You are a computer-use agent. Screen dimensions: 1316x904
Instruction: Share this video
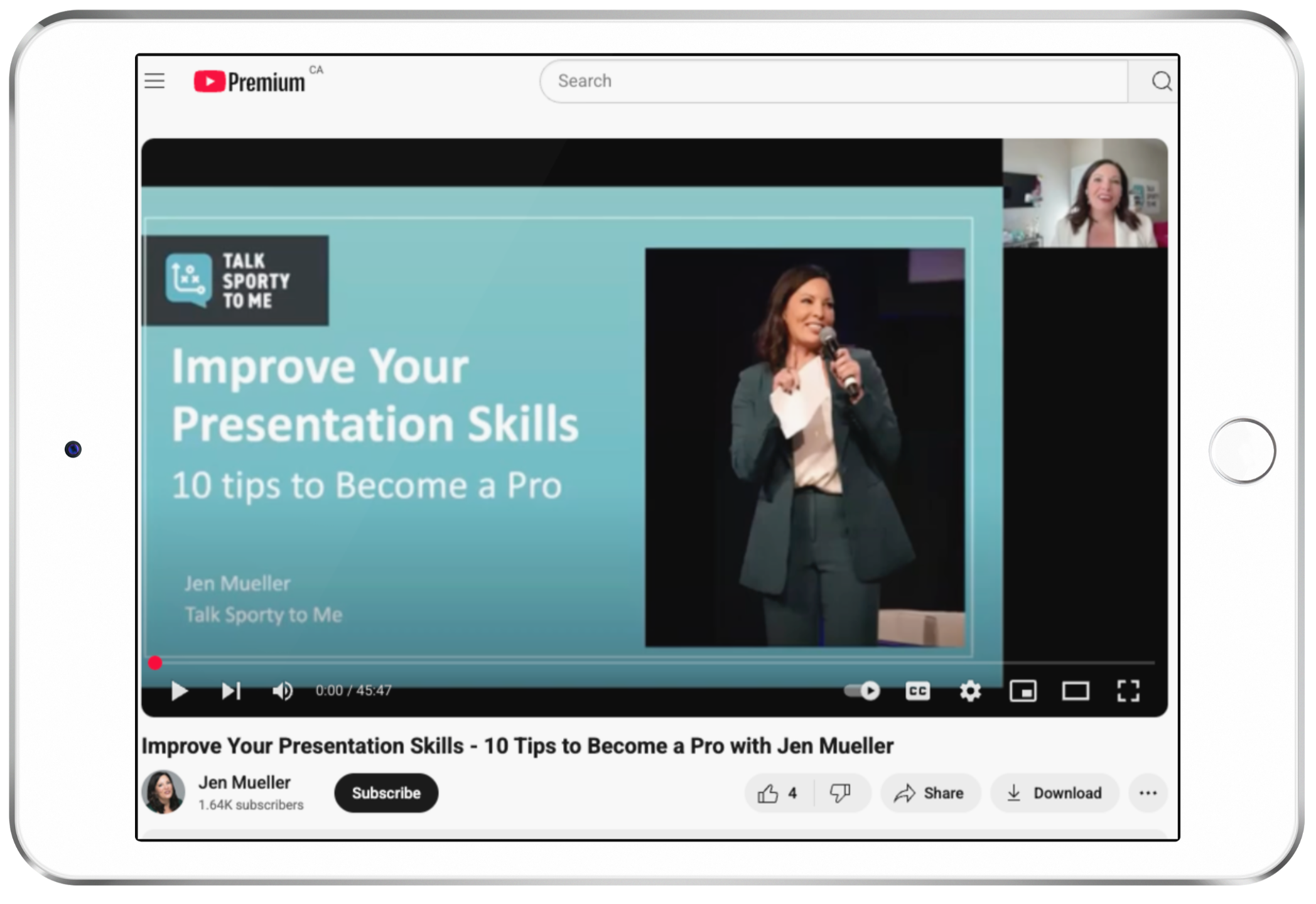930,794
